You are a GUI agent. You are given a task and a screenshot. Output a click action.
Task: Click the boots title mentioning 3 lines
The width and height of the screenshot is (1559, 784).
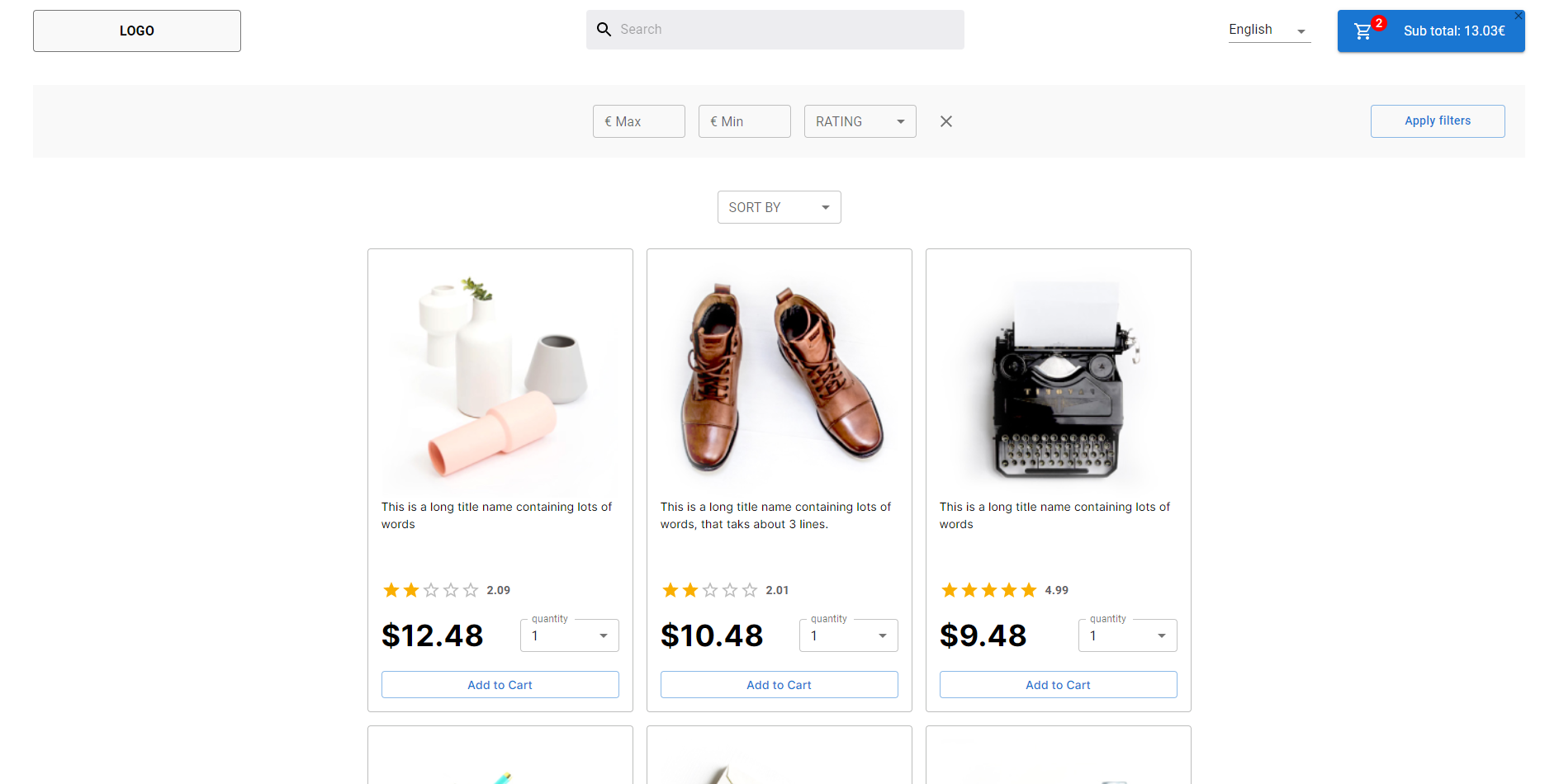pyautogui.click(x=775, y=516)
